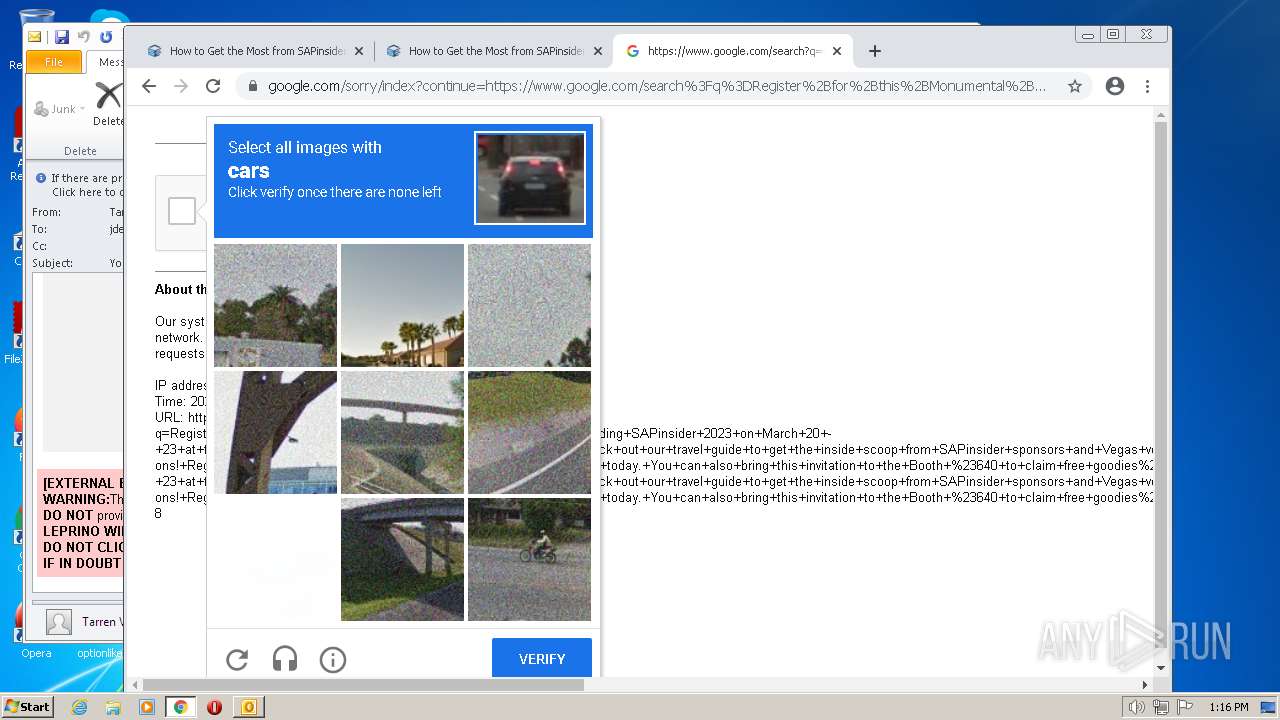Activate Chrome in the taskbar
The image size is (1280, 720).
[x=181, y=707]
